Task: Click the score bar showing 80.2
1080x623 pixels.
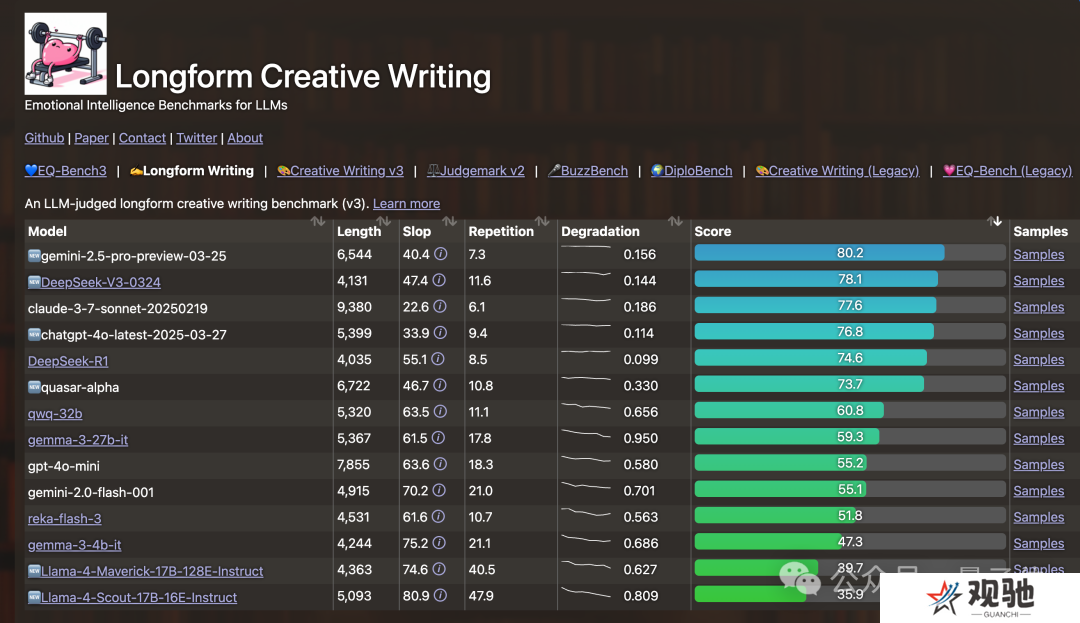Action: (850, 253)
